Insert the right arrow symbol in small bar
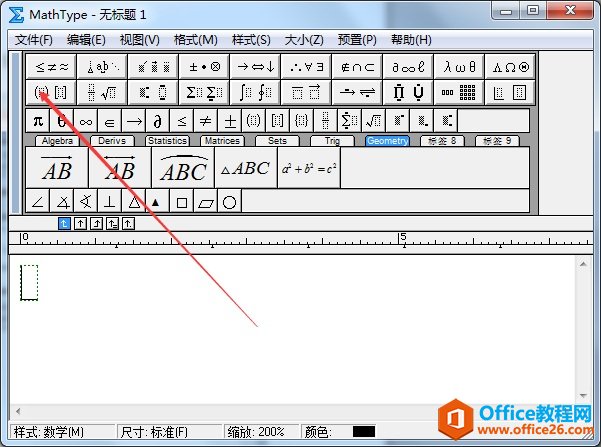This screenshot has width=601, height=447. coord(134,121)
